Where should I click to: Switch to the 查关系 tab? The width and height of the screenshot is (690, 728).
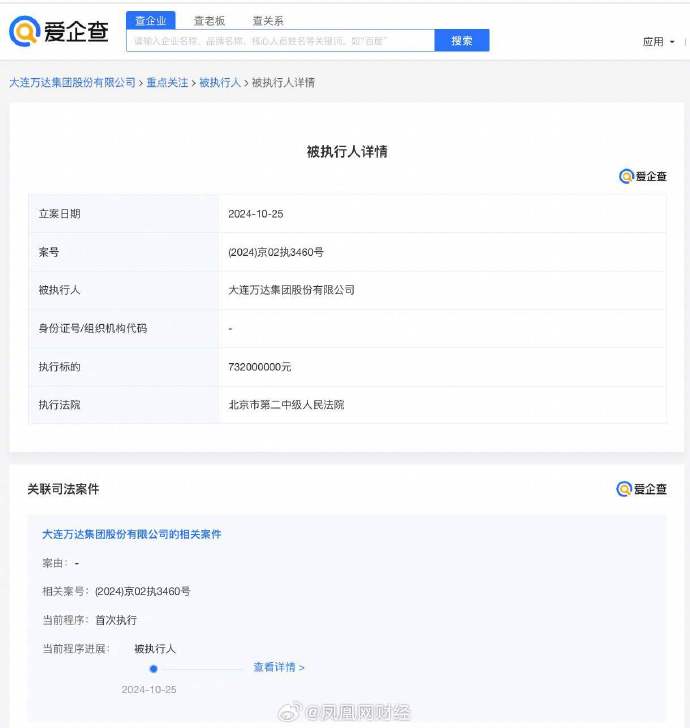[268, 20]
